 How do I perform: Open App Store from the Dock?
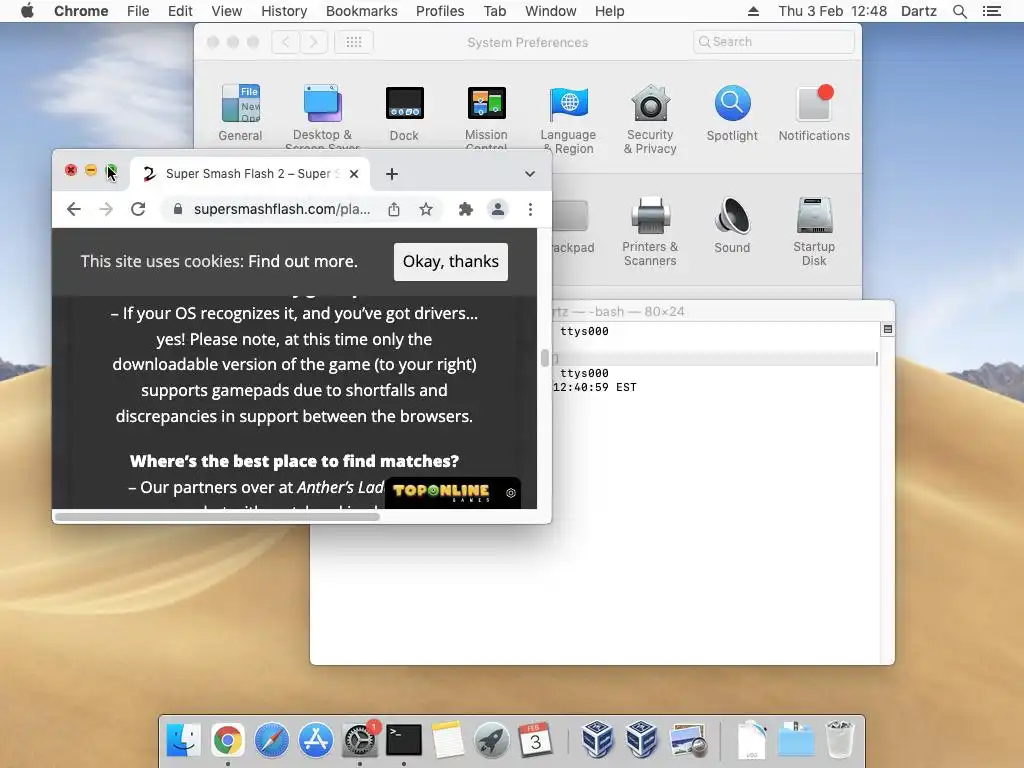(x=315, y=740)
